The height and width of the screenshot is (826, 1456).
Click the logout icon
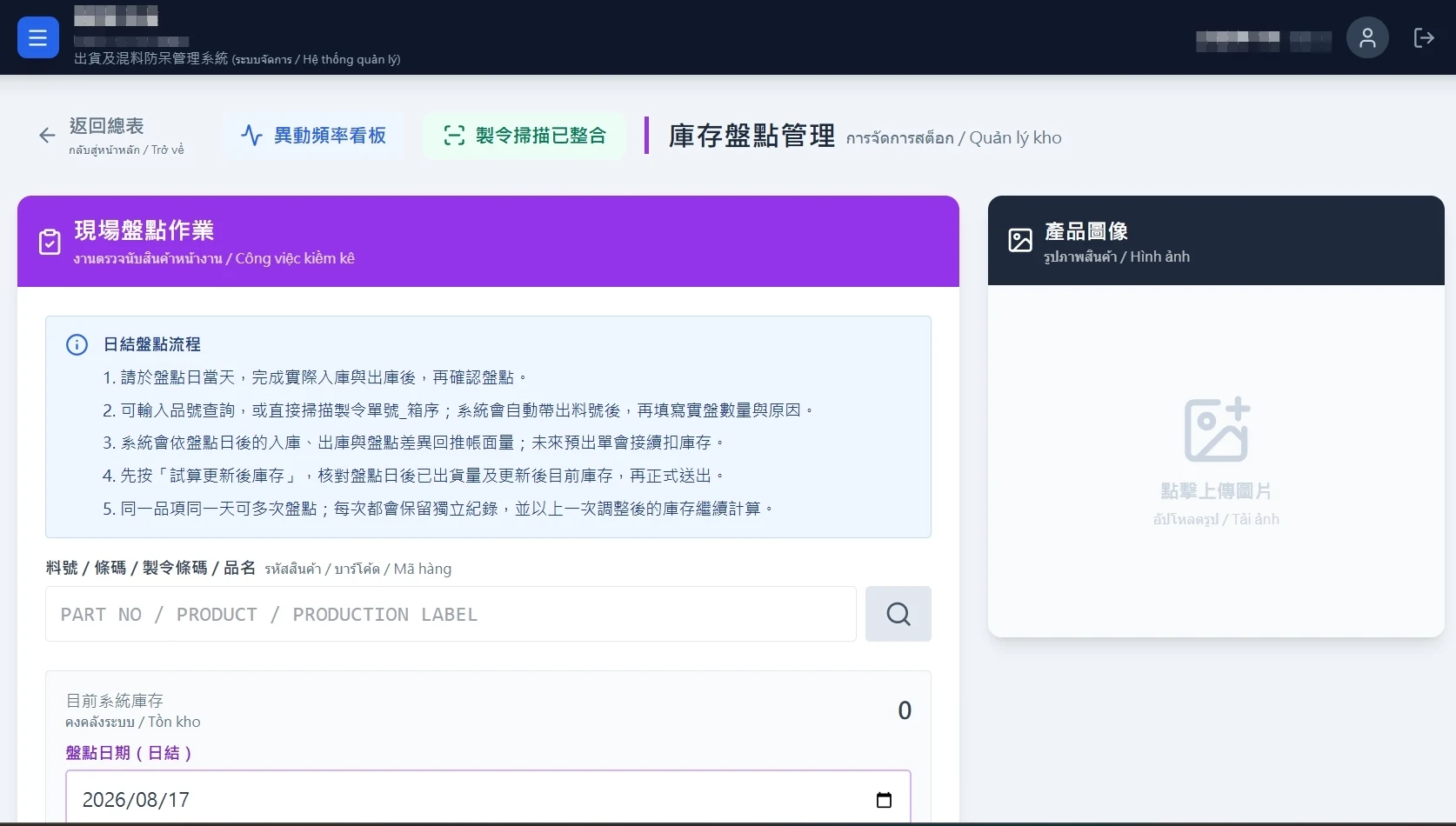[x=1424, y=37]
